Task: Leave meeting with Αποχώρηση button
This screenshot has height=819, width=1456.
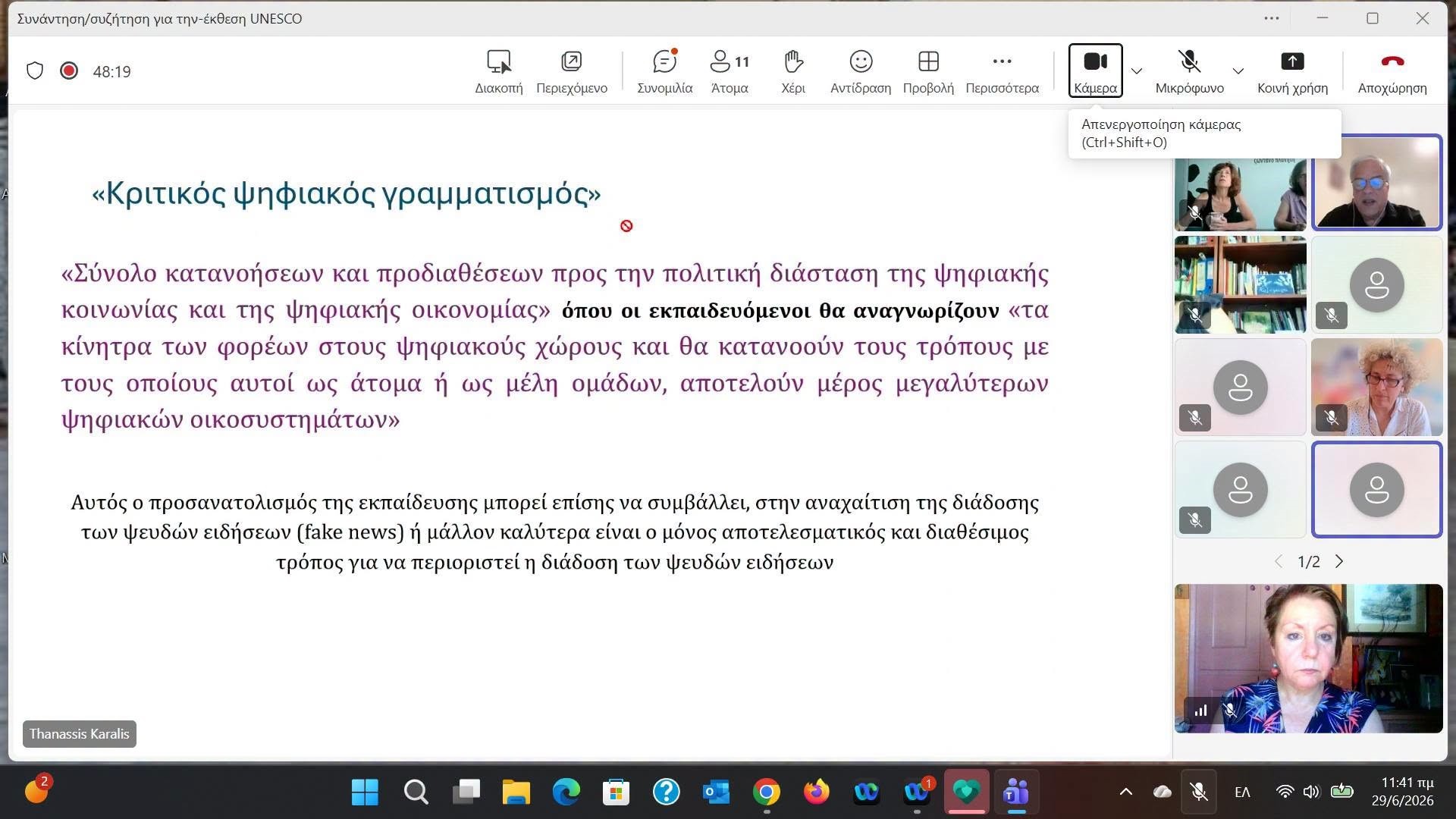Action: (x=1392, y=71)
